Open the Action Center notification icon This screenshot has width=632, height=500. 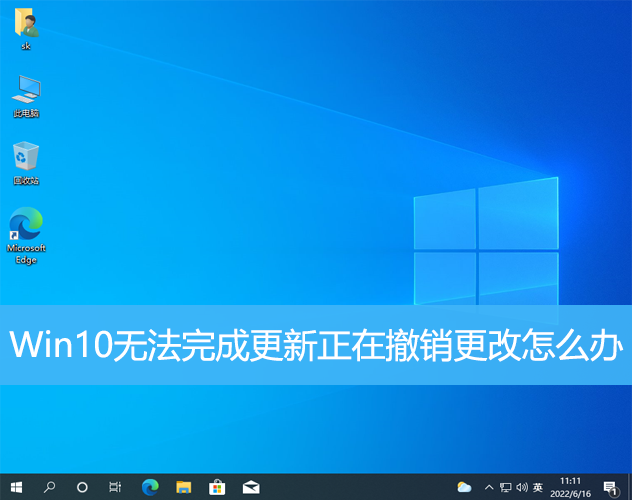[x=610, y=487]
